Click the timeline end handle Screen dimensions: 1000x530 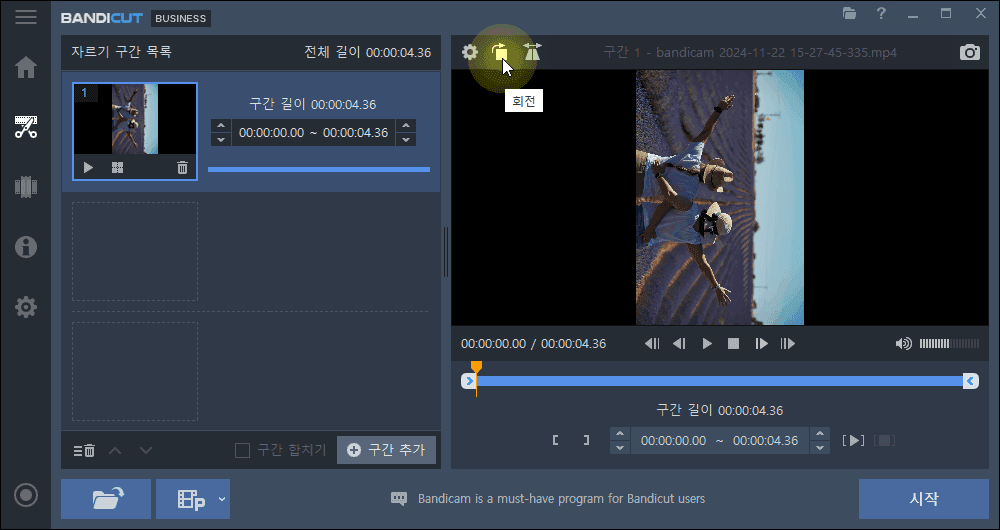(x=971, y=381)
